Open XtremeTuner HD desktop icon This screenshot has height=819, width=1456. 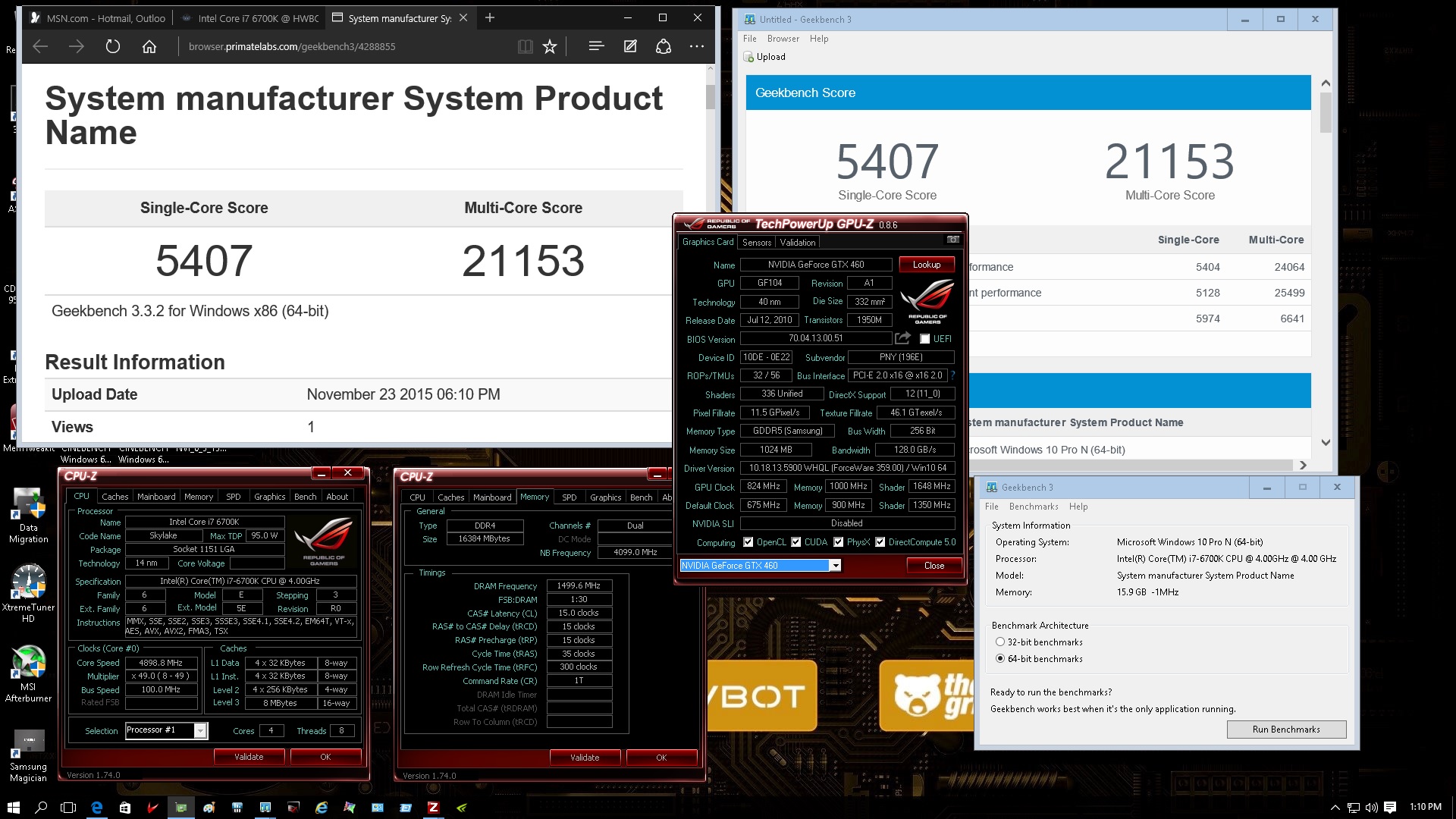[28, 592]
